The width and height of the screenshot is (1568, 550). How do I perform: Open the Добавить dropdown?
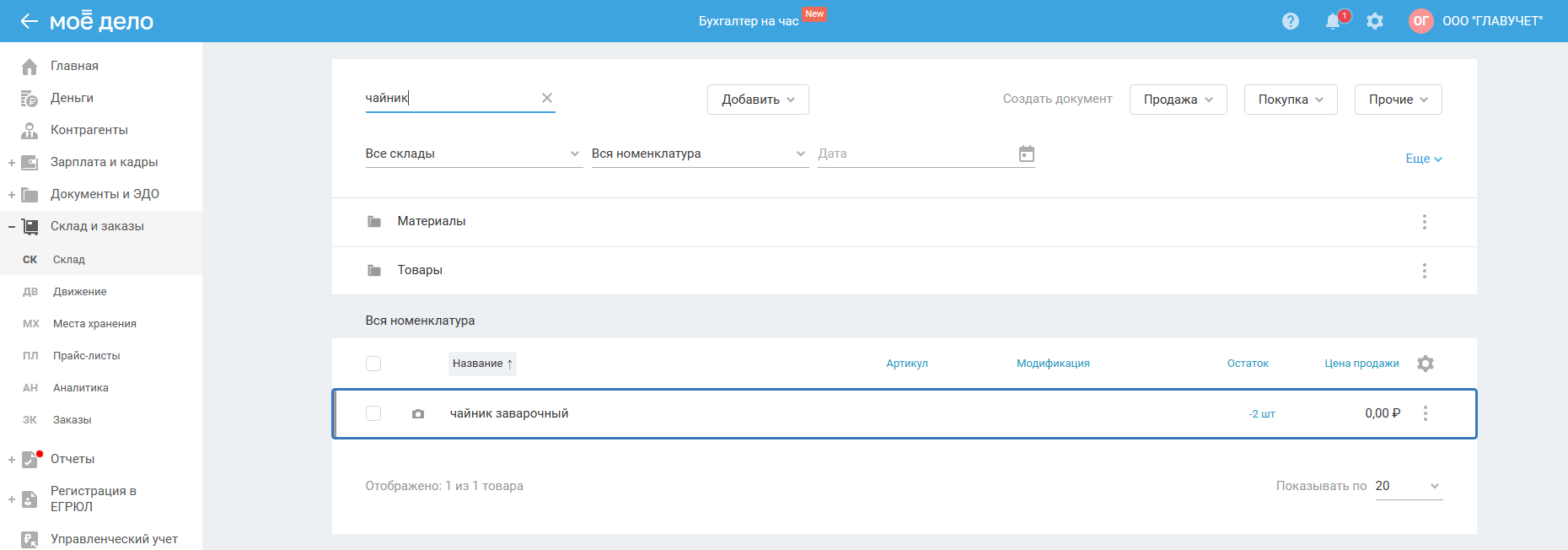[x=758, y=100]
